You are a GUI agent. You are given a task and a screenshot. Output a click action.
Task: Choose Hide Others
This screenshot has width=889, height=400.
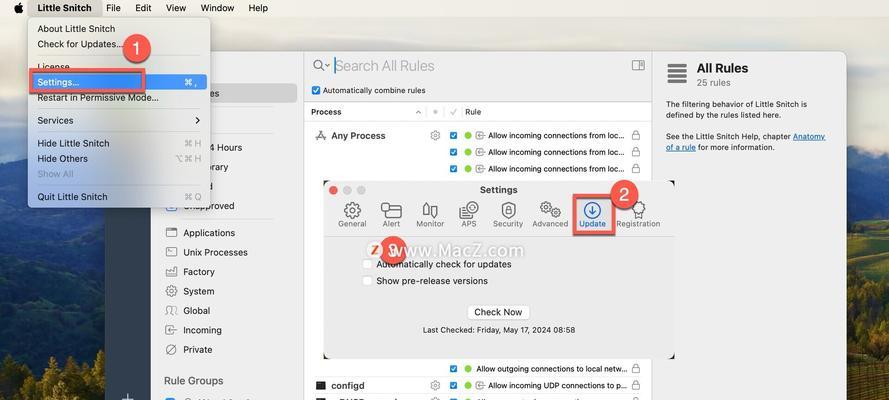pos(119,159)
